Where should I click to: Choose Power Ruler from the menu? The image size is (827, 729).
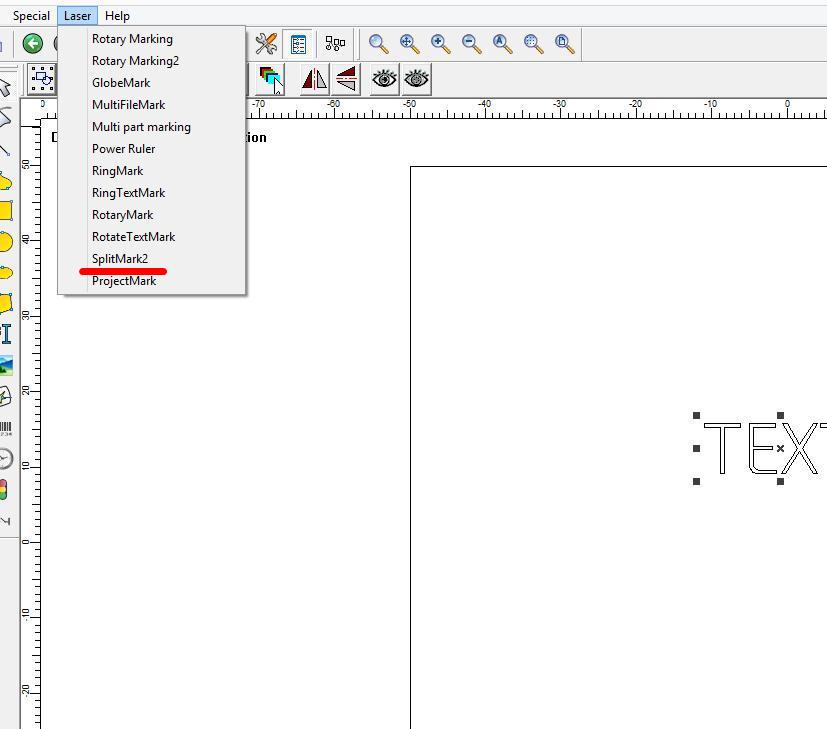coord(123,149)
